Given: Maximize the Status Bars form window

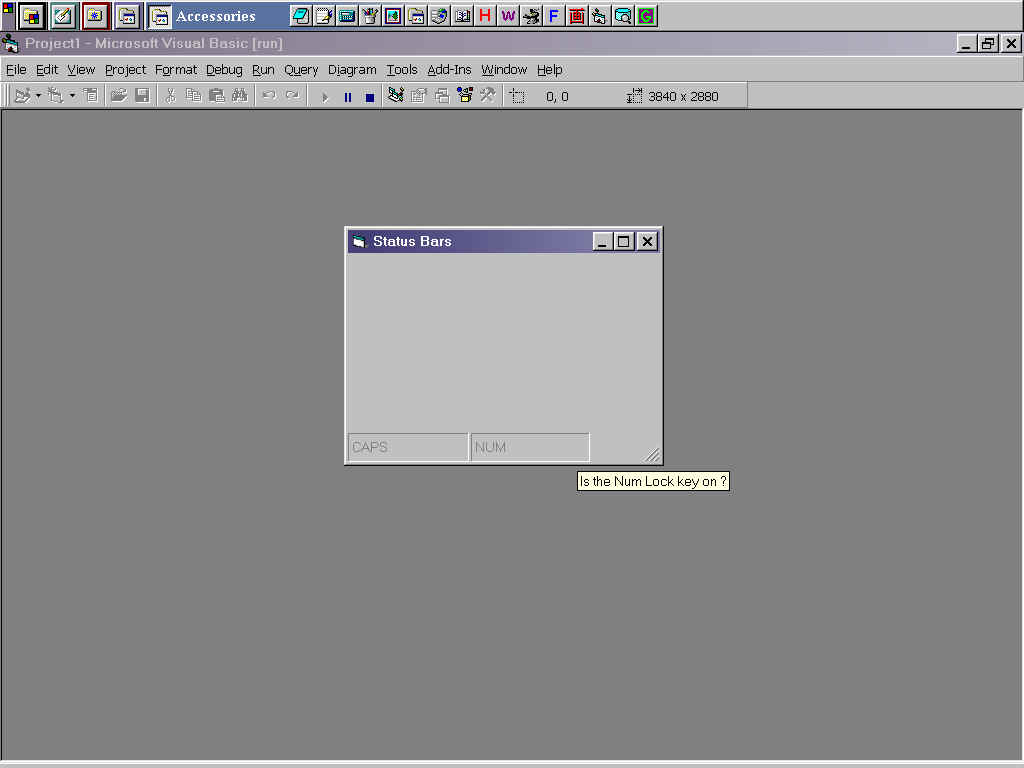Looking at the screenshot, I should point(624,241).
